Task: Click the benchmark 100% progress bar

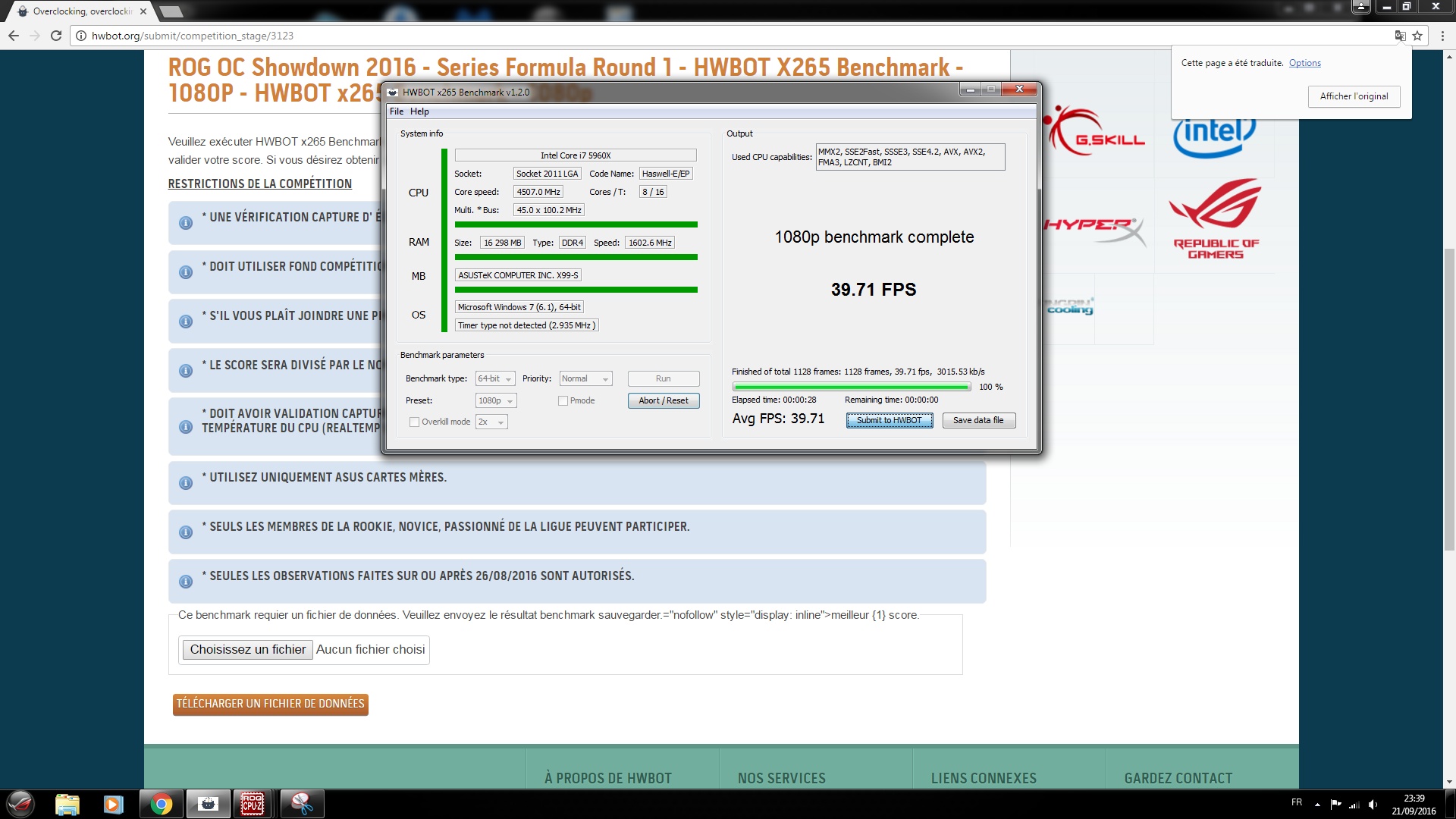Action: (x=852, y=387)
